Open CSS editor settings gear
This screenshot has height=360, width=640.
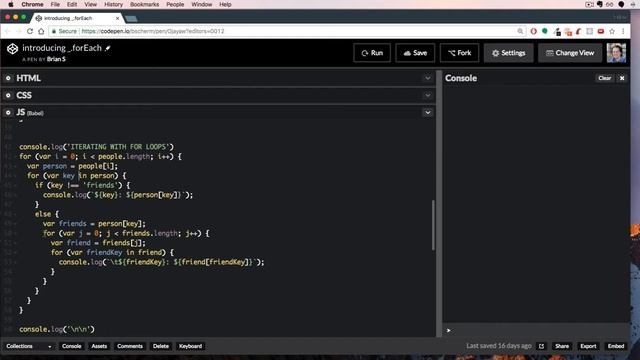8,95
